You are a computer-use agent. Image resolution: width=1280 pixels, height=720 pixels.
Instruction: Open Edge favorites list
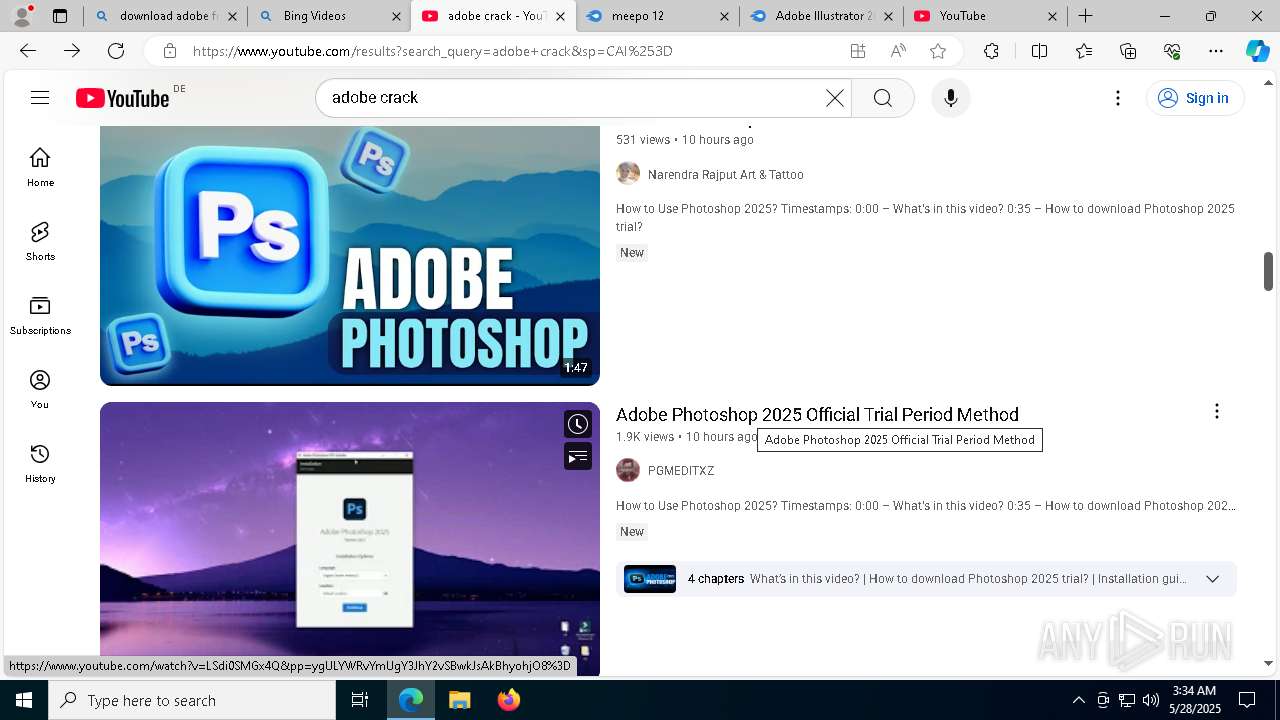[x=1084, y=51]
